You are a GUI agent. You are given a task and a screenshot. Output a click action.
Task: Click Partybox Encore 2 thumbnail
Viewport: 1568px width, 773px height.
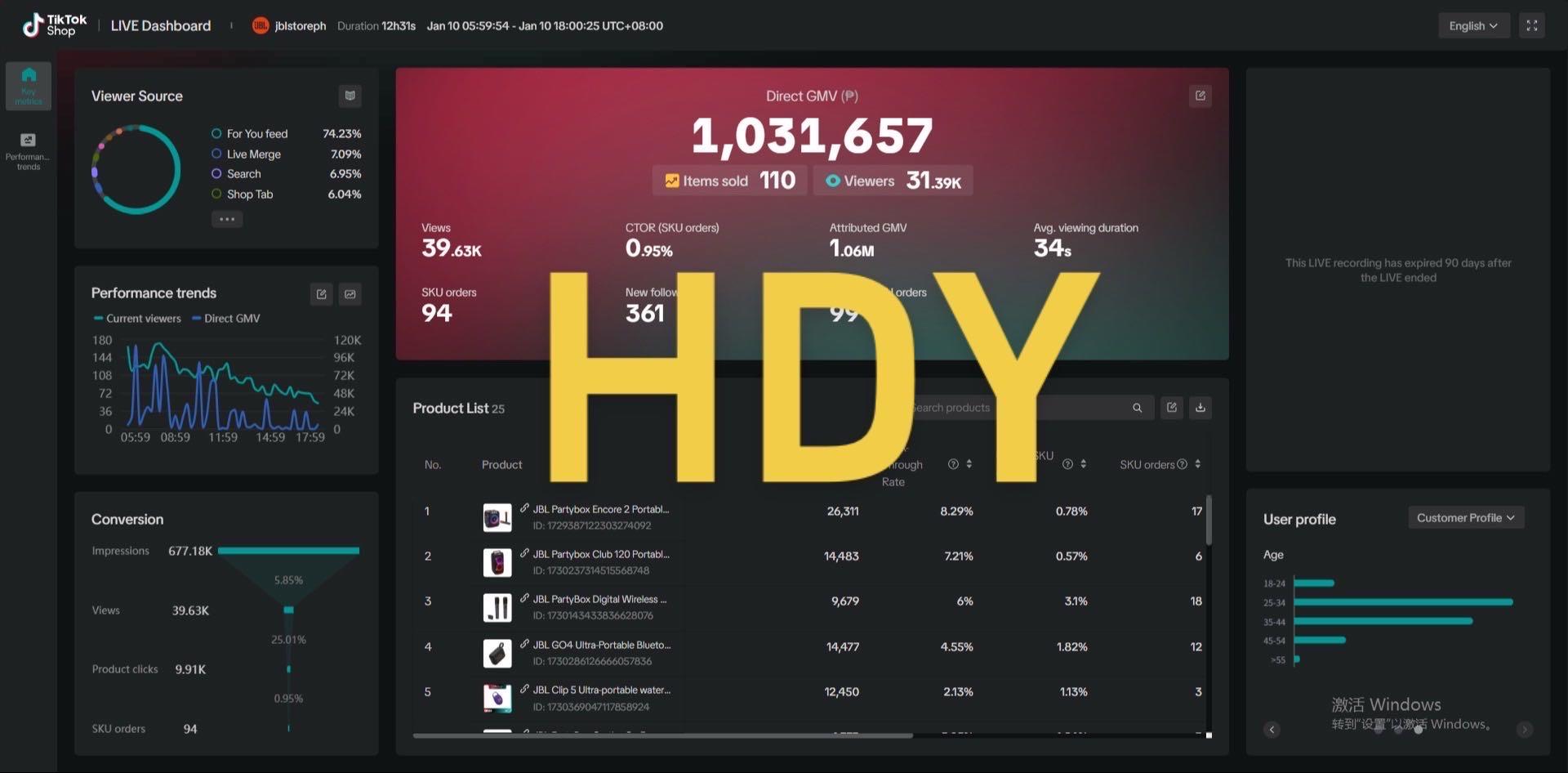[497, 518]
